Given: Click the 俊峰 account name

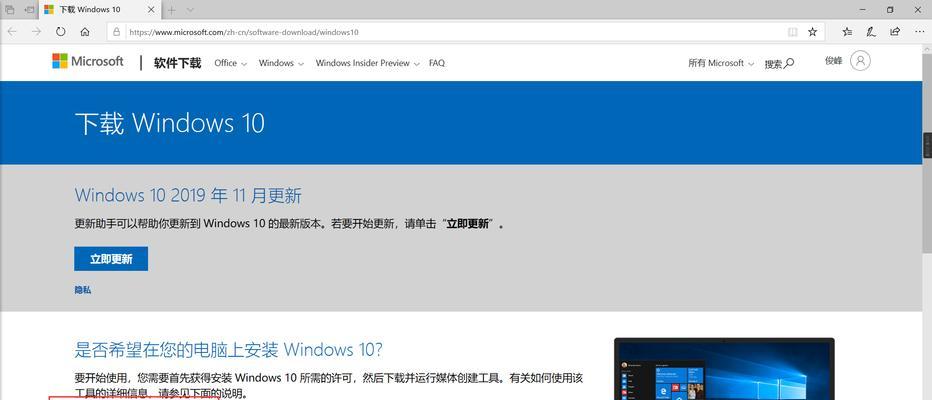Looking at the screenshot, I should click(833, 61).
